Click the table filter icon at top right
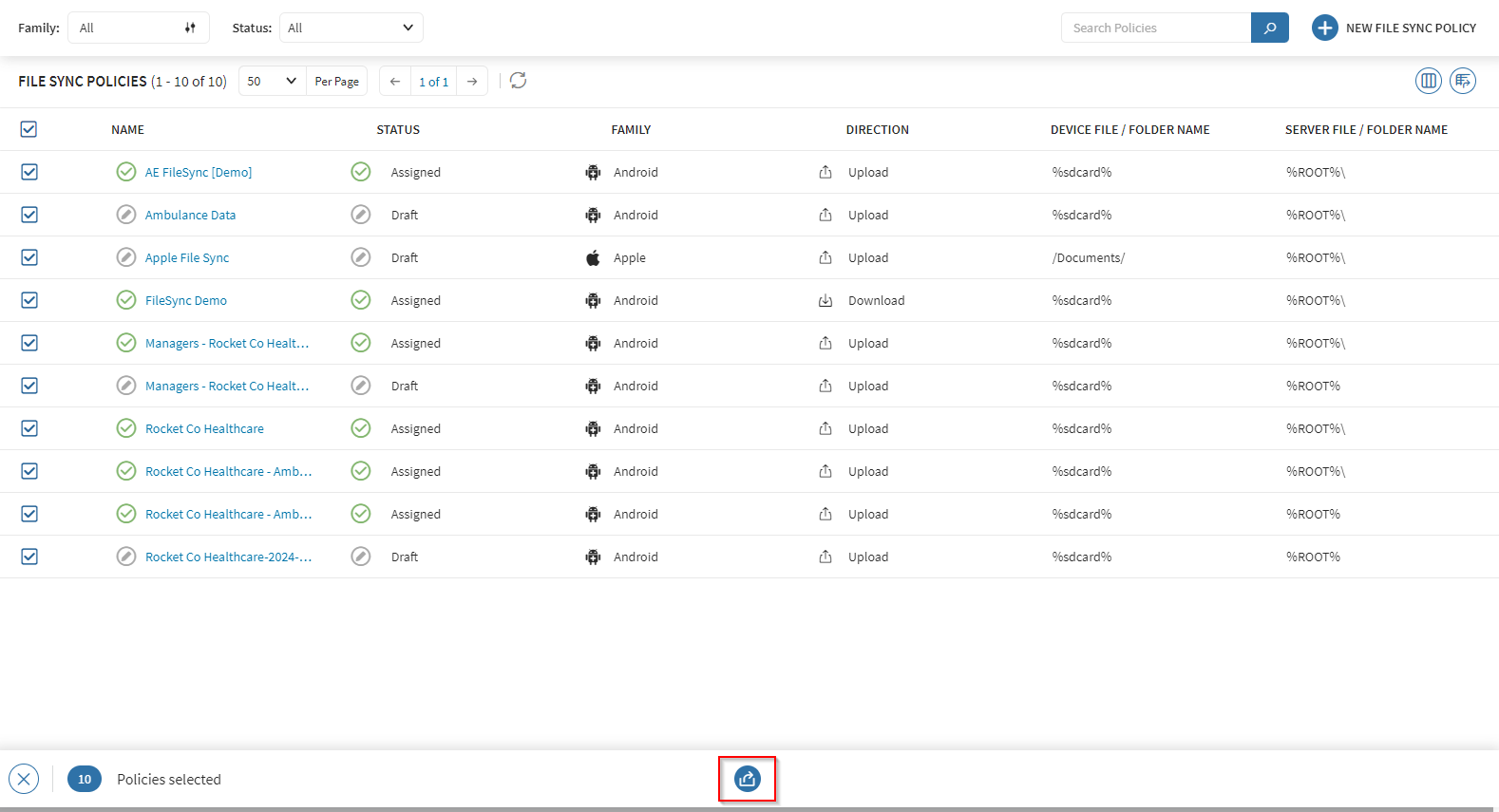Image resolution: width=1499 pixels, height=812 pixels. (1462, 81)
